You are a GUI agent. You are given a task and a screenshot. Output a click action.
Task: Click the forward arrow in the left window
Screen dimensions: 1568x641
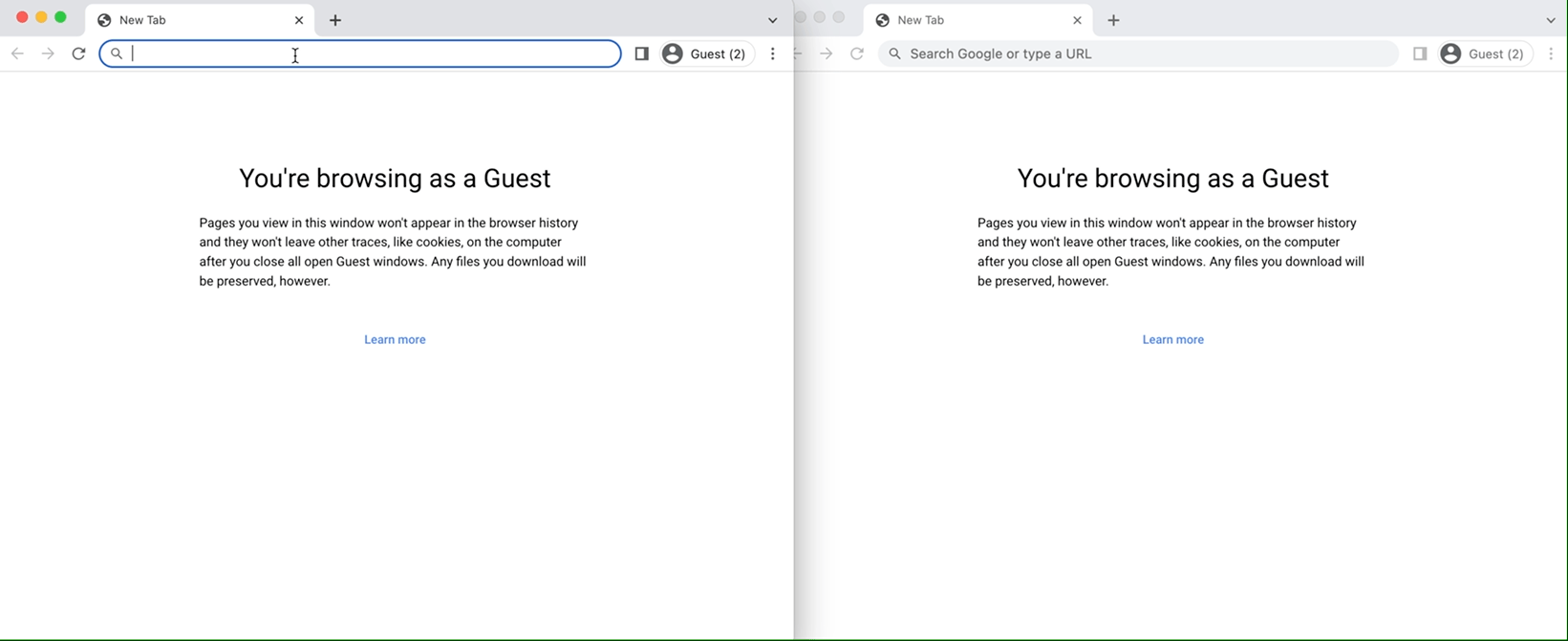click(x=48, y=53)
